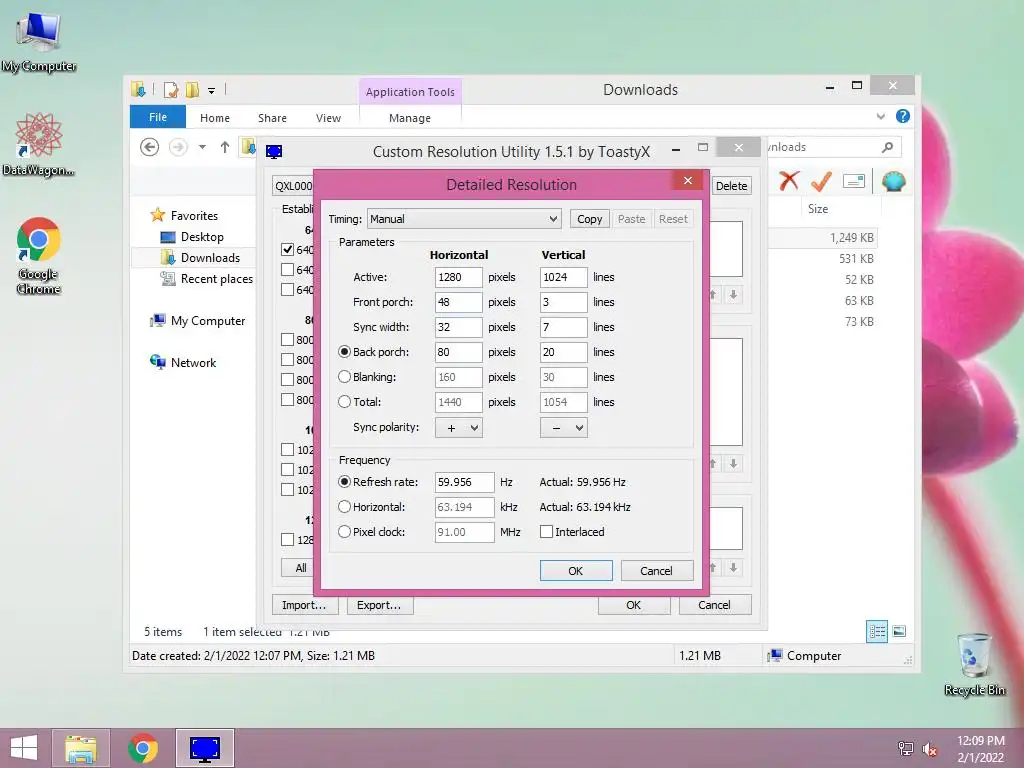Open Explorer help question mark
Image resolution: width=1024 pixels, height=768 pixels.
click(903, 116)
